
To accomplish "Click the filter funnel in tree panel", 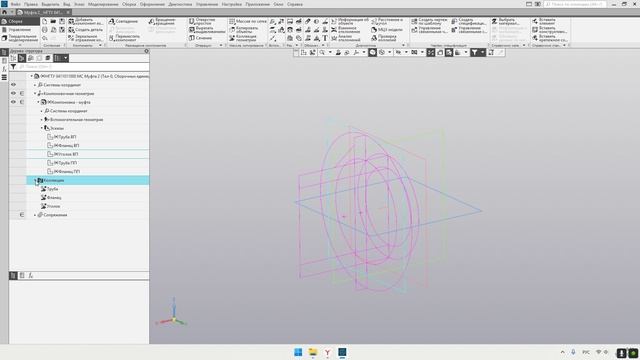I will click(x=13, y=67).
